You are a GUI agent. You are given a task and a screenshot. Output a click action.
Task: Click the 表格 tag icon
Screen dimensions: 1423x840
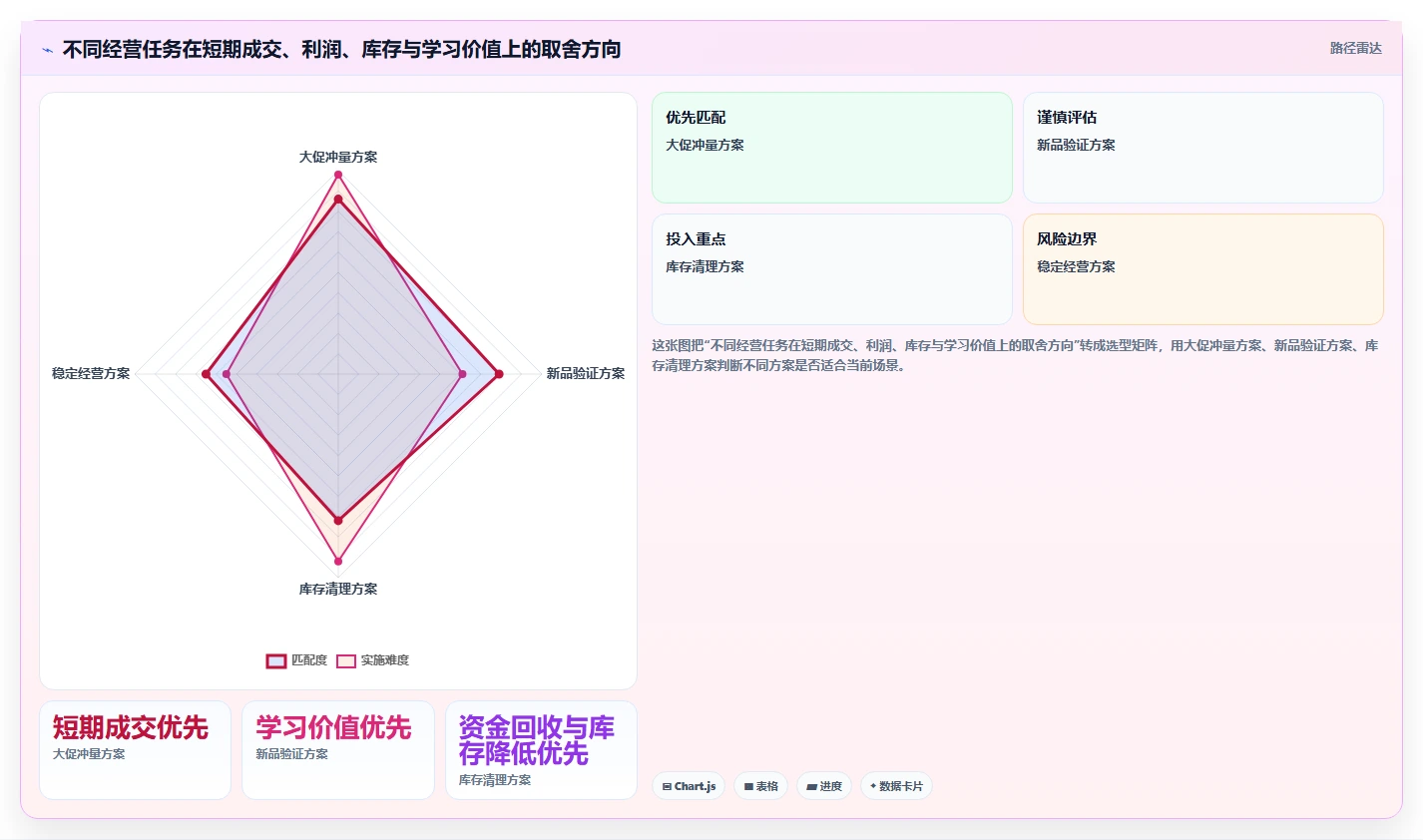[x=748, y=786]
